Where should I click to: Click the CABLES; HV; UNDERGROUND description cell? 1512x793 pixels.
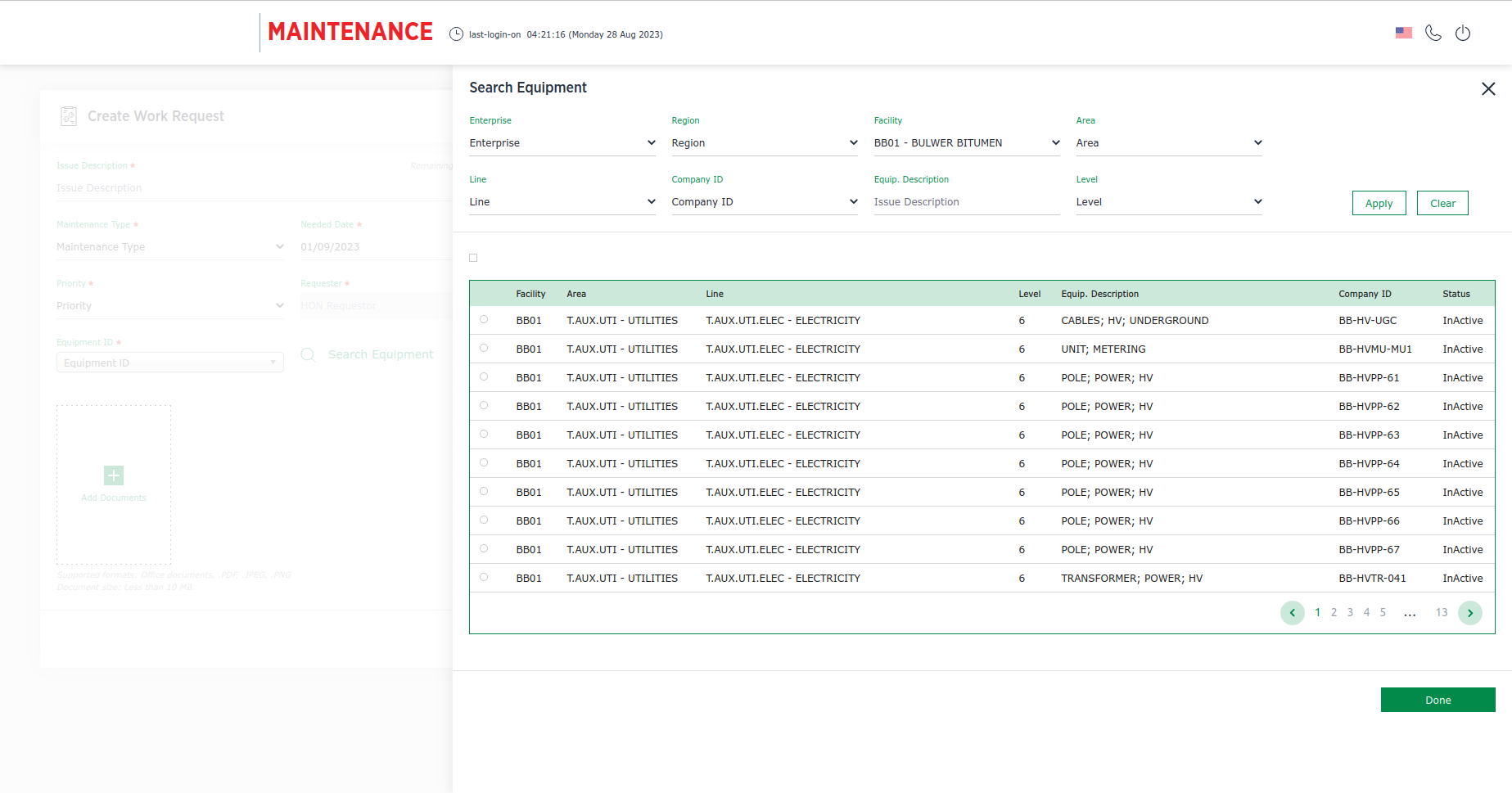[x=1135, y=321]
